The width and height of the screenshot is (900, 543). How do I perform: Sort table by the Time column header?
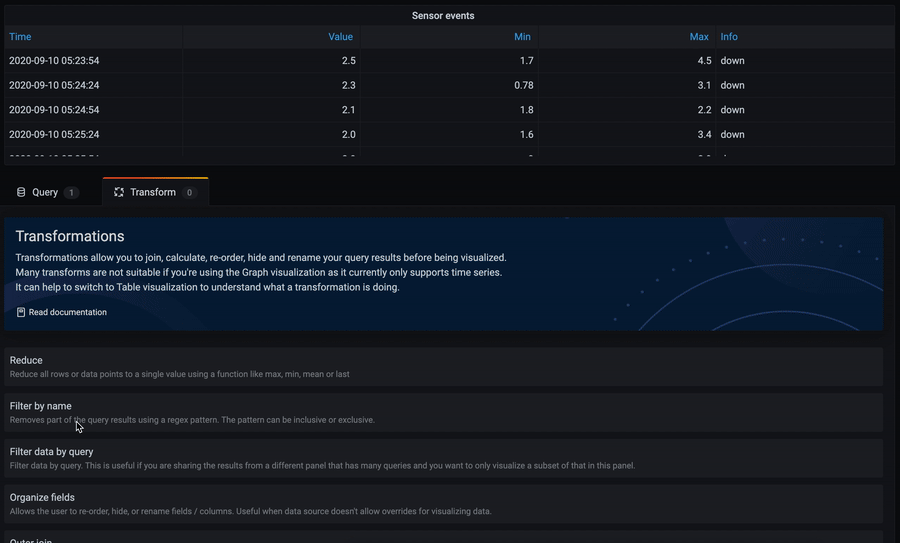[x=20, y=37]
